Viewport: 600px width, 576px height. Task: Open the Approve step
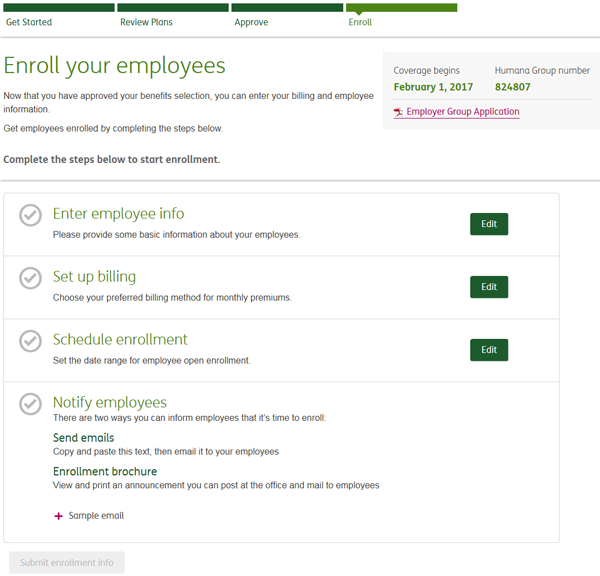click(x=251, y=22)
